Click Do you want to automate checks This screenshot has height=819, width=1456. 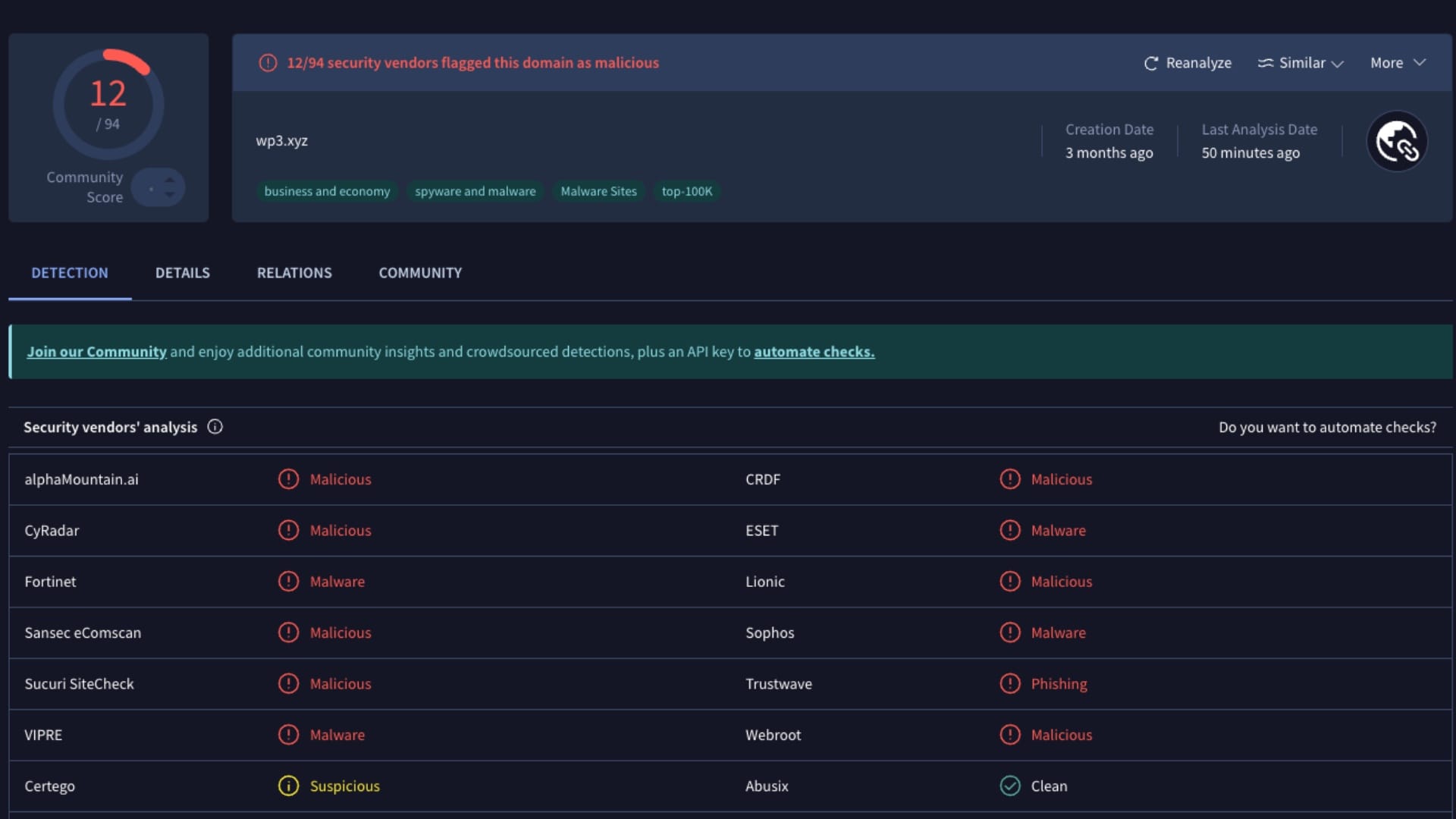1327,428
